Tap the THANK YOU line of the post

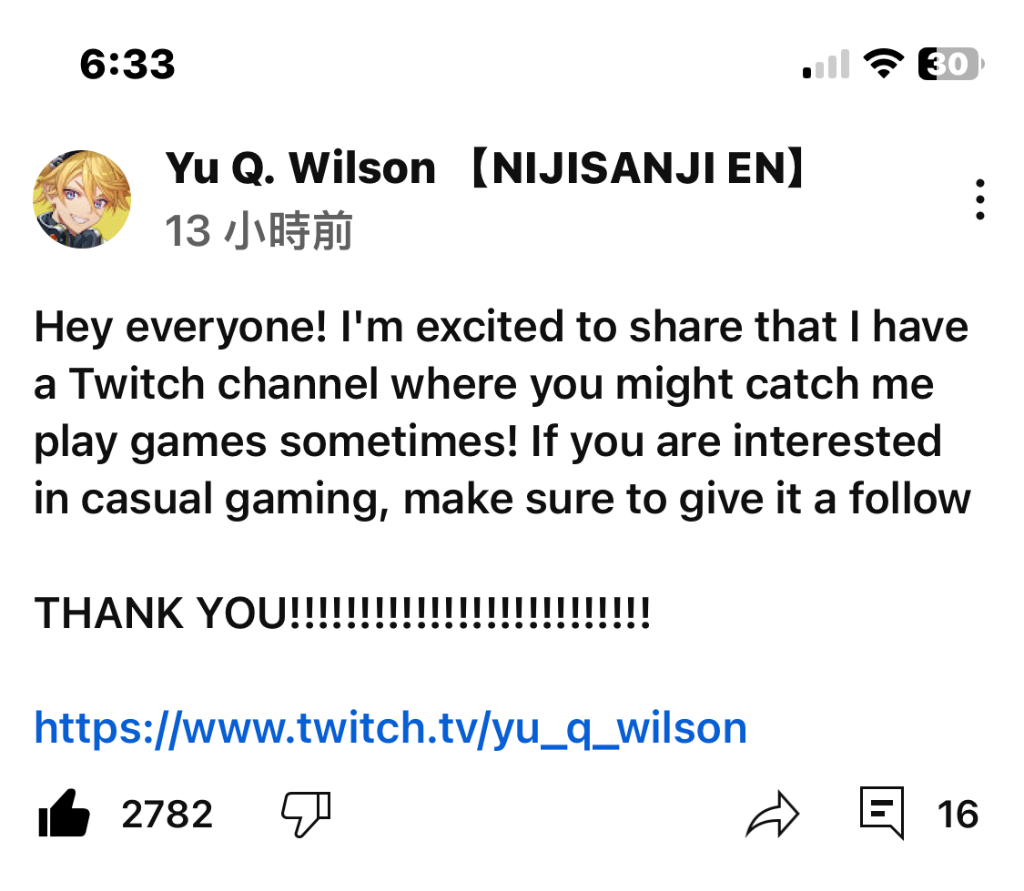342,613
